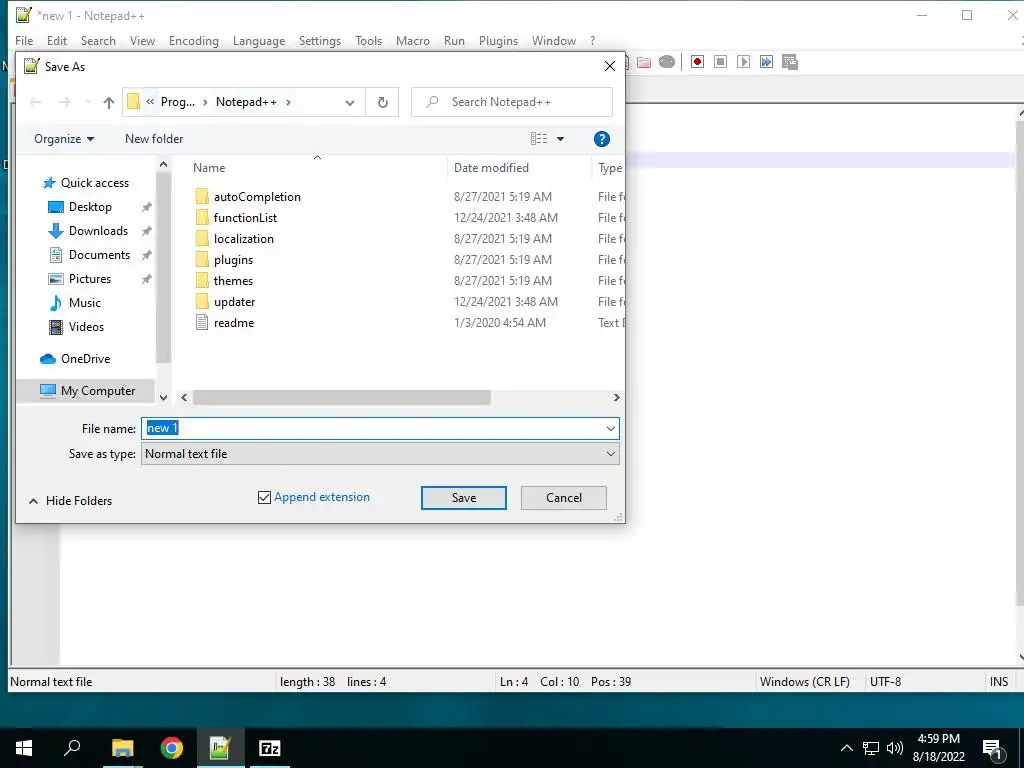Open Documents in Quick access

pos(99,255)
